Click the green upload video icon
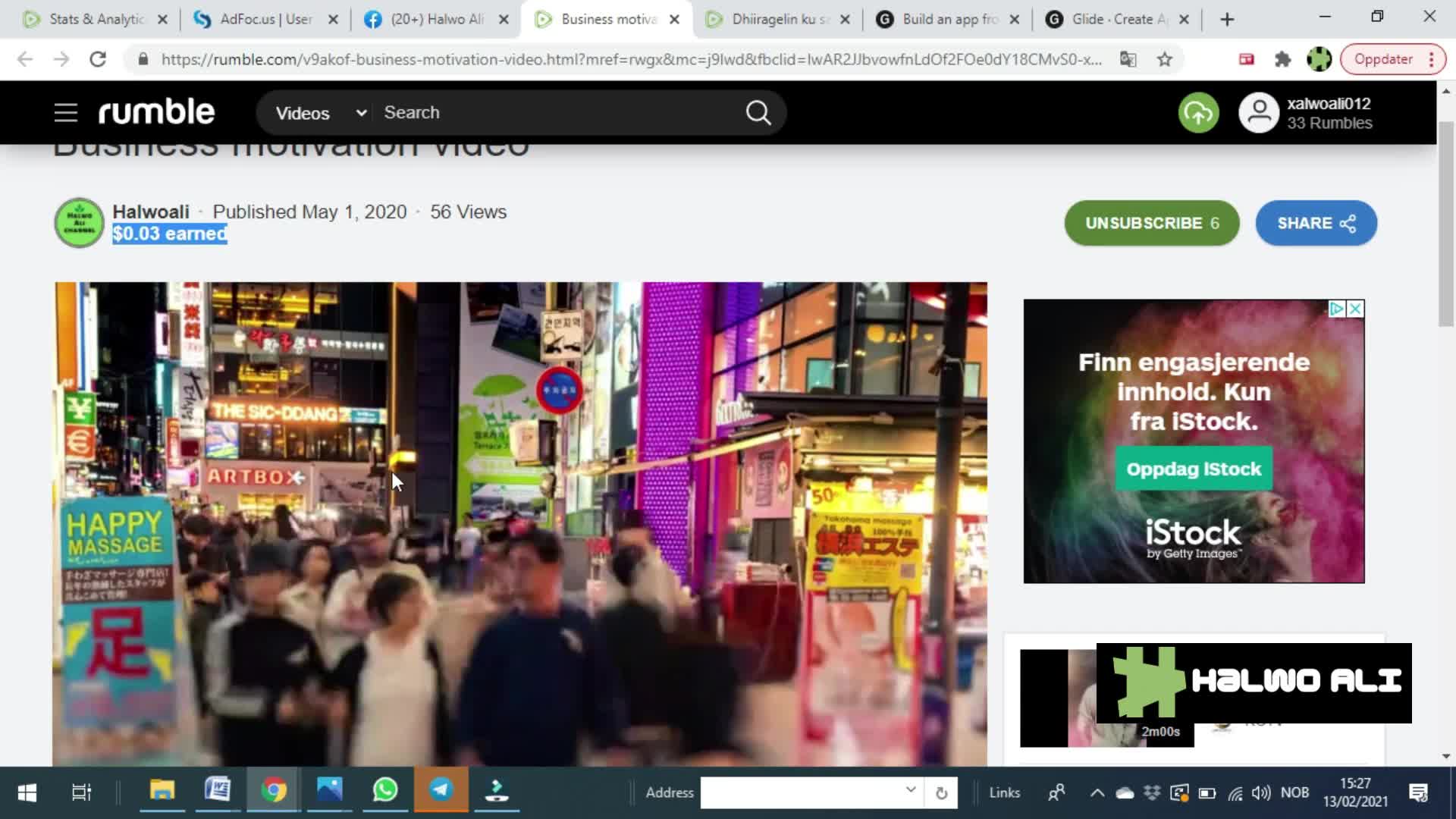 tap(1198, 113)
